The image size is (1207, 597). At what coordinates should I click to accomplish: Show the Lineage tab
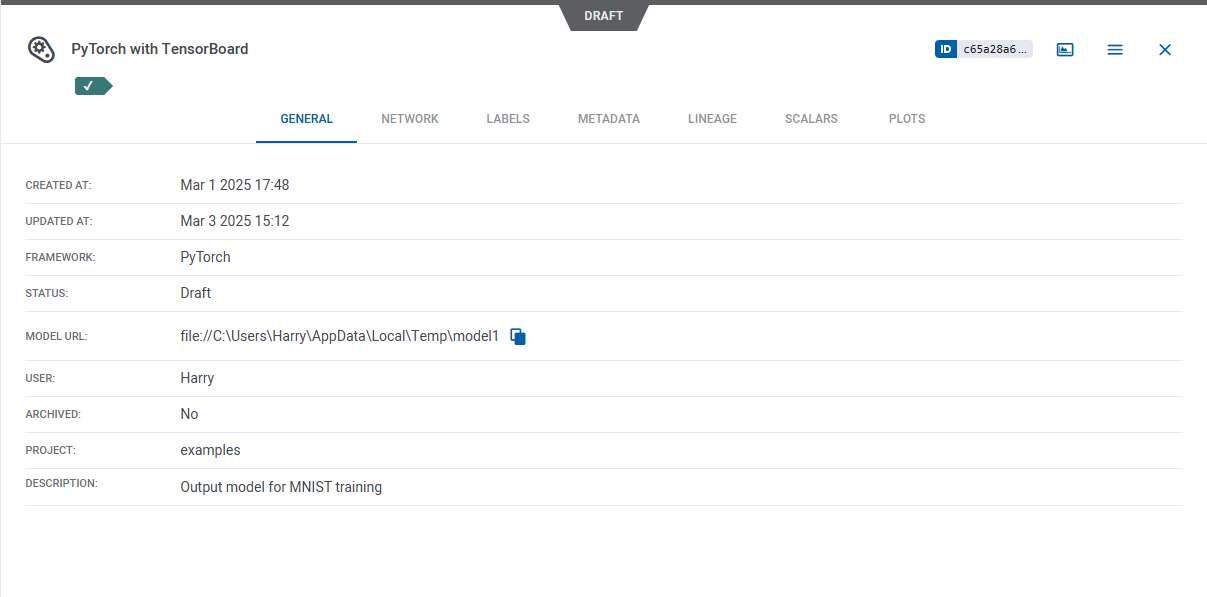click(712, 119)
